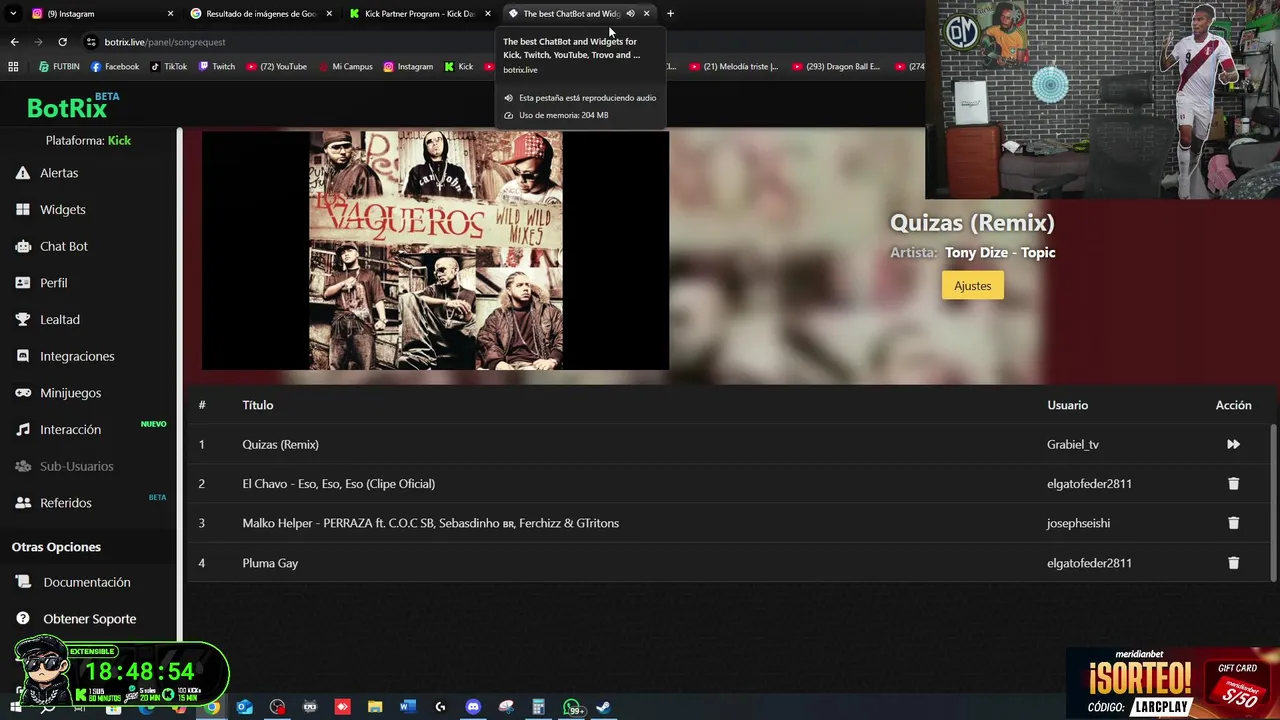This screenshot has height=720, width=1280.
Task: Open File Explorer from the taskbar
Action: 375,707
